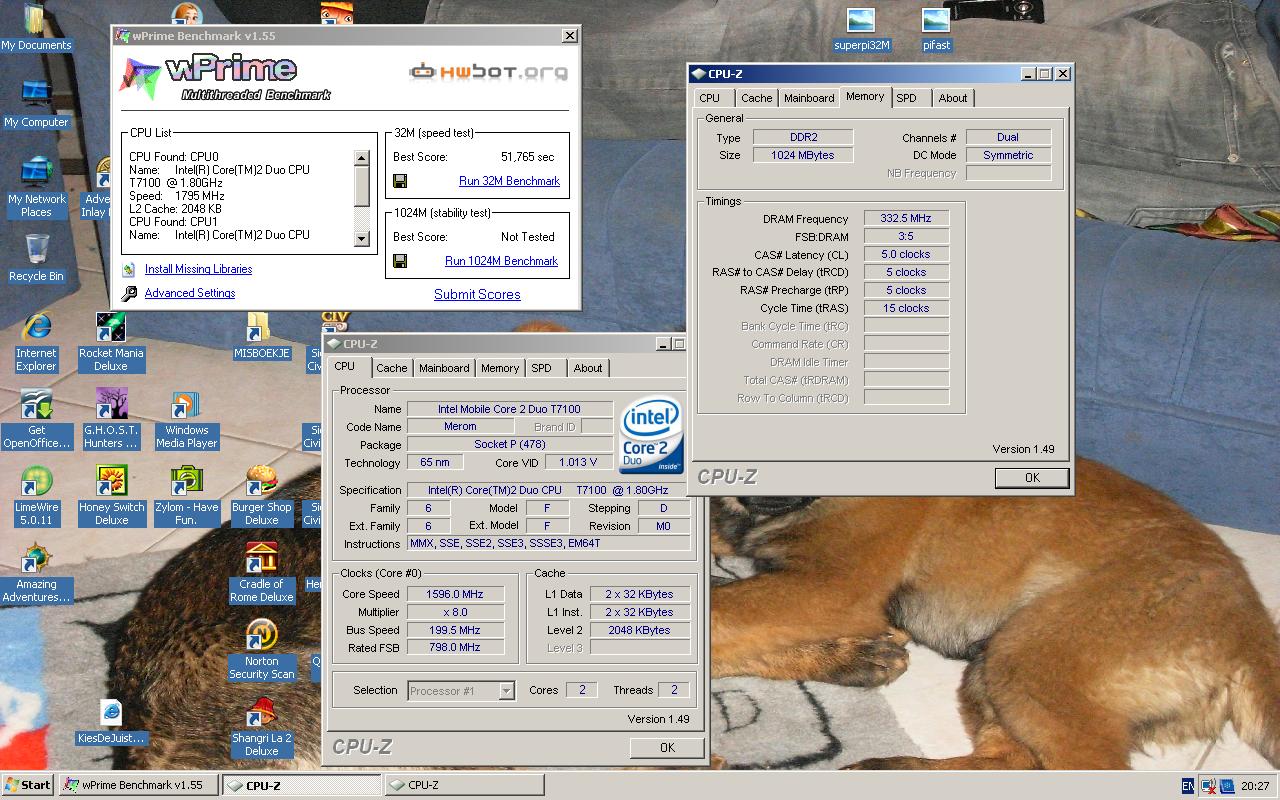The height and width of the screenshot is (800, 1280).
Task: Launch Windows Media Player shortcut
Action: pos(186,419)
